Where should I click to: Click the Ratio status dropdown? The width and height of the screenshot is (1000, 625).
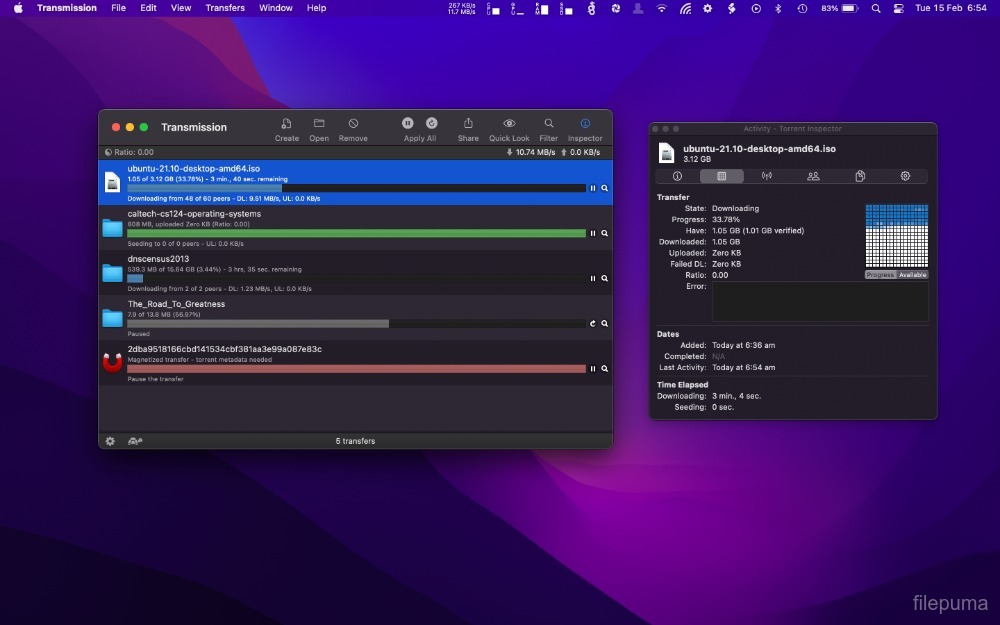129,152
